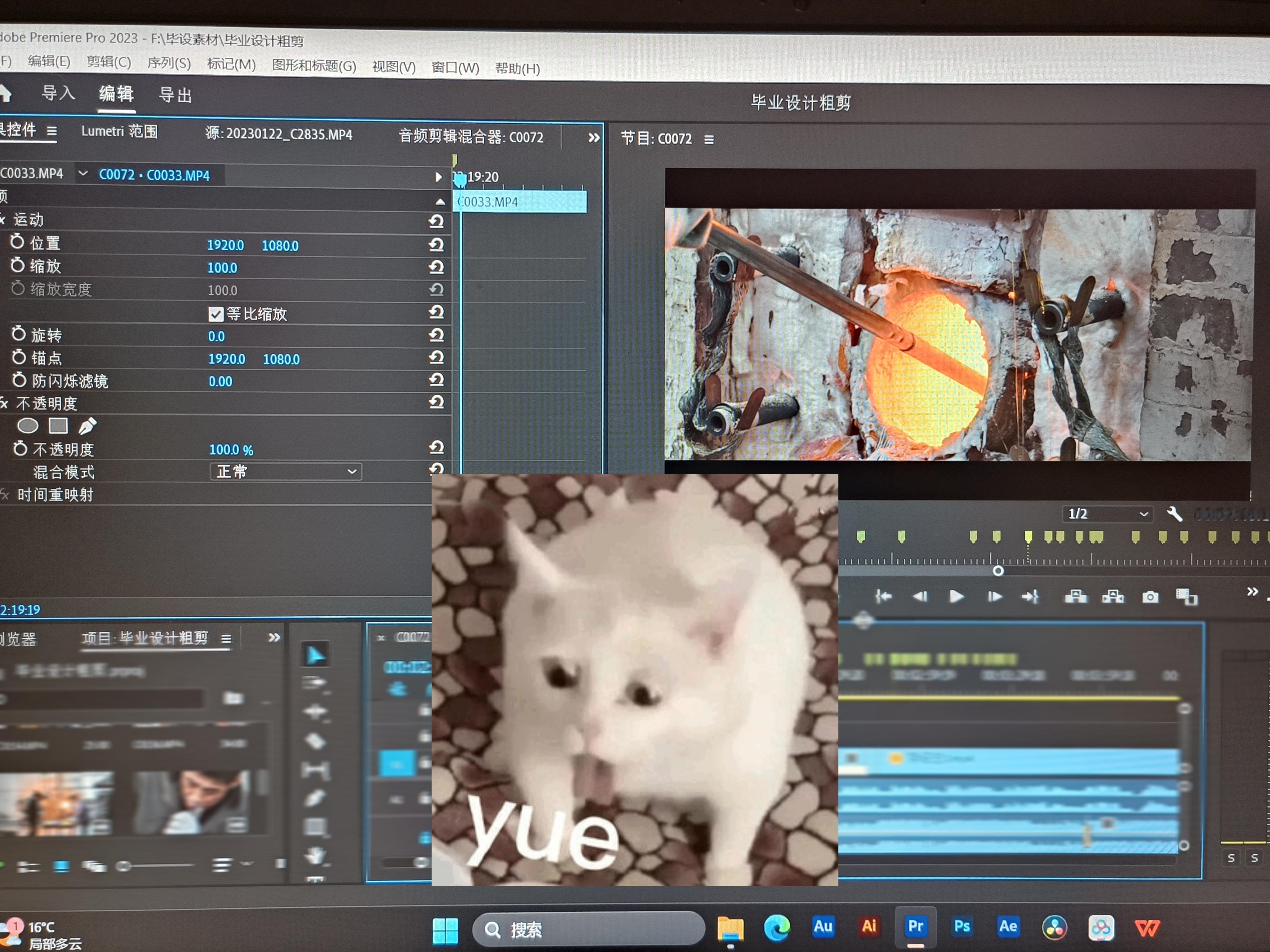Viewport: 1270px width, 952px height.
Task: Open WPS Office from the taskbar
Action: tap(1147, 928)
